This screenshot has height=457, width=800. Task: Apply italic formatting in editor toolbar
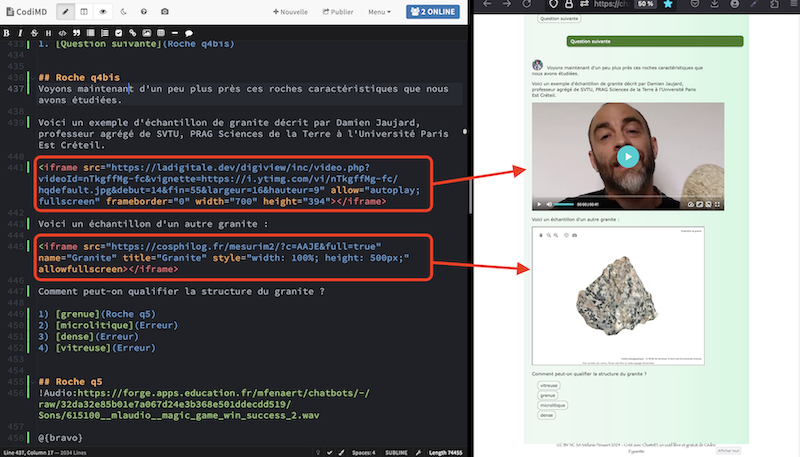20,33
